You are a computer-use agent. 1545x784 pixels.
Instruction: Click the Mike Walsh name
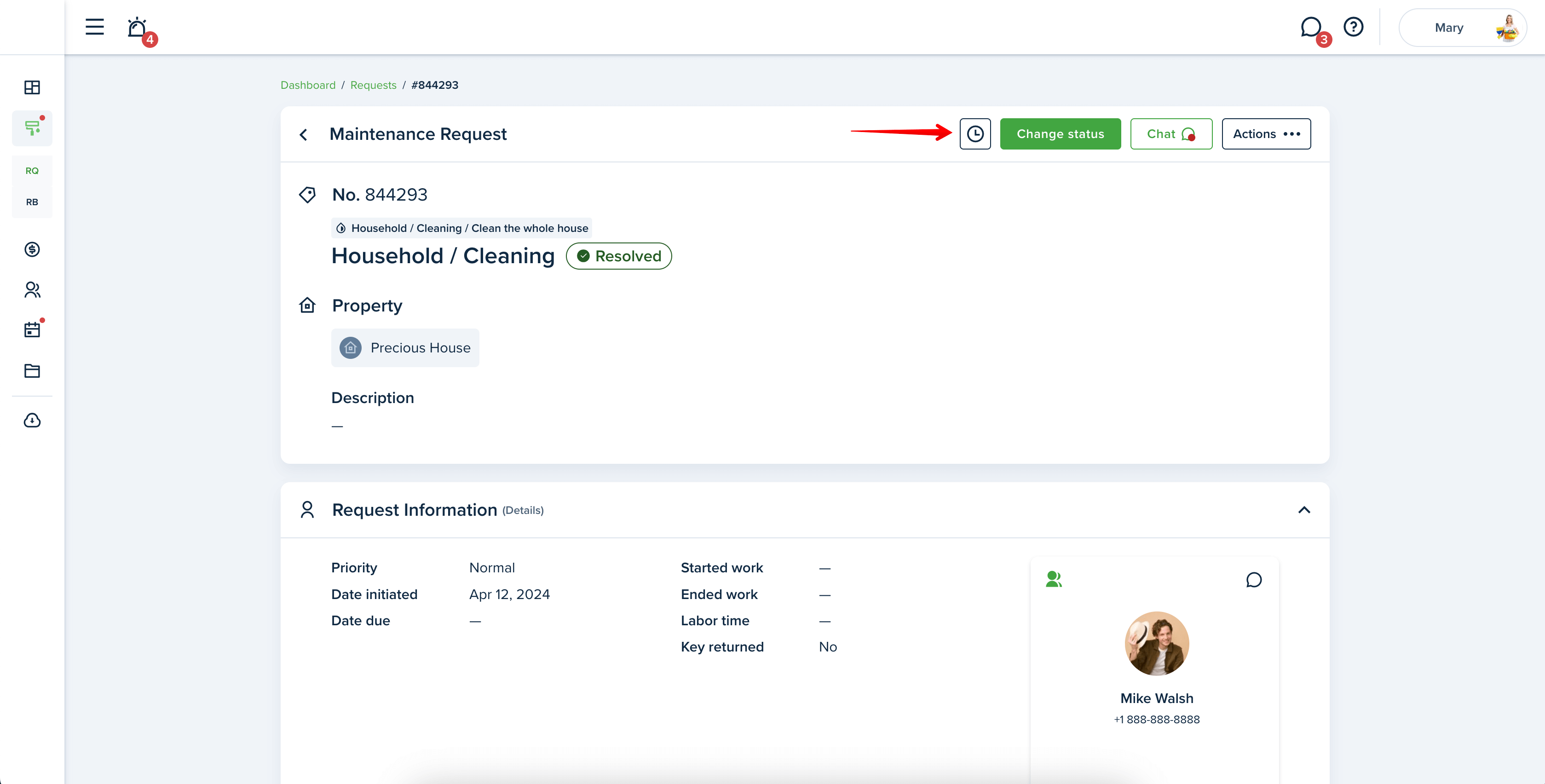pyautogui.click(x=1157, y=698)
